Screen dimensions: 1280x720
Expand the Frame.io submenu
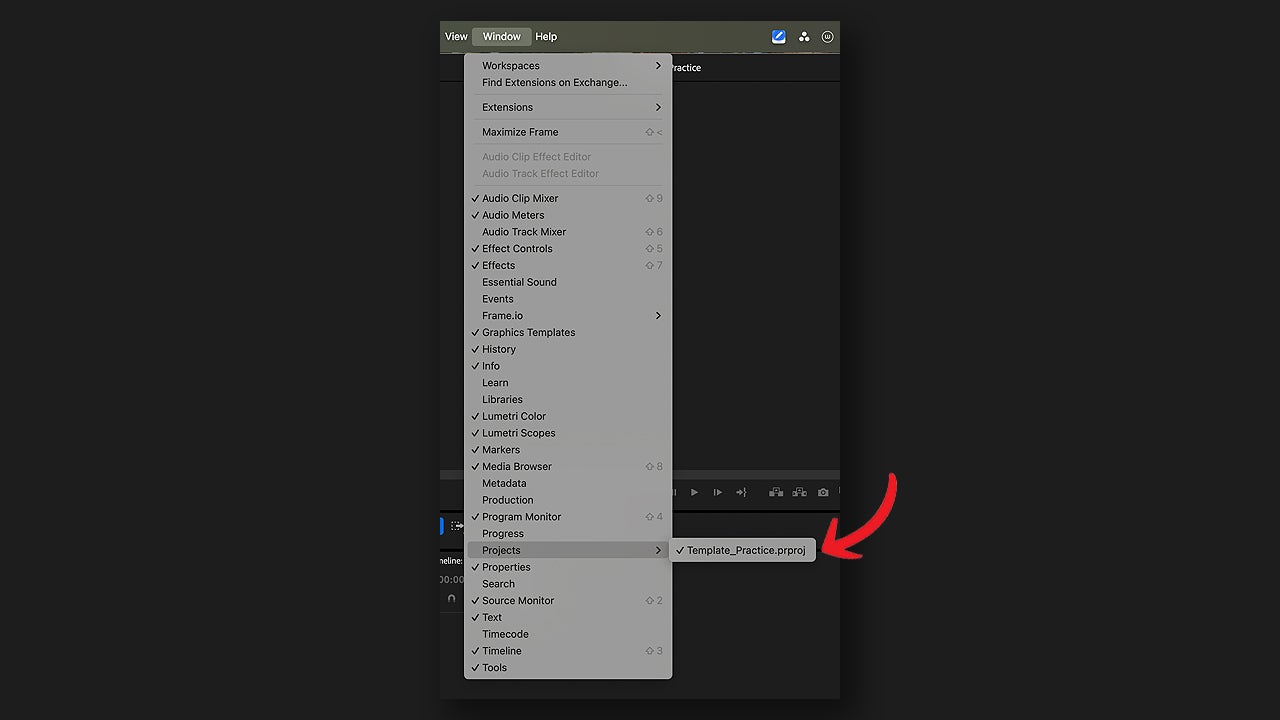[568, 316]
